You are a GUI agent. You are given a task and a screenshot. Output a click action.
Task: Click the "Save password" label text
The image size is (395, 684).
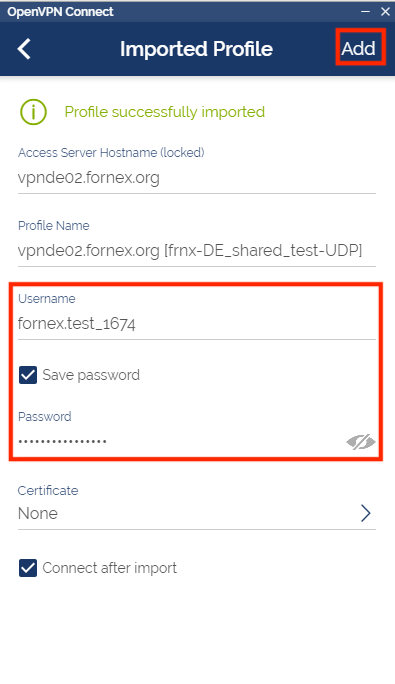point(91,375)
